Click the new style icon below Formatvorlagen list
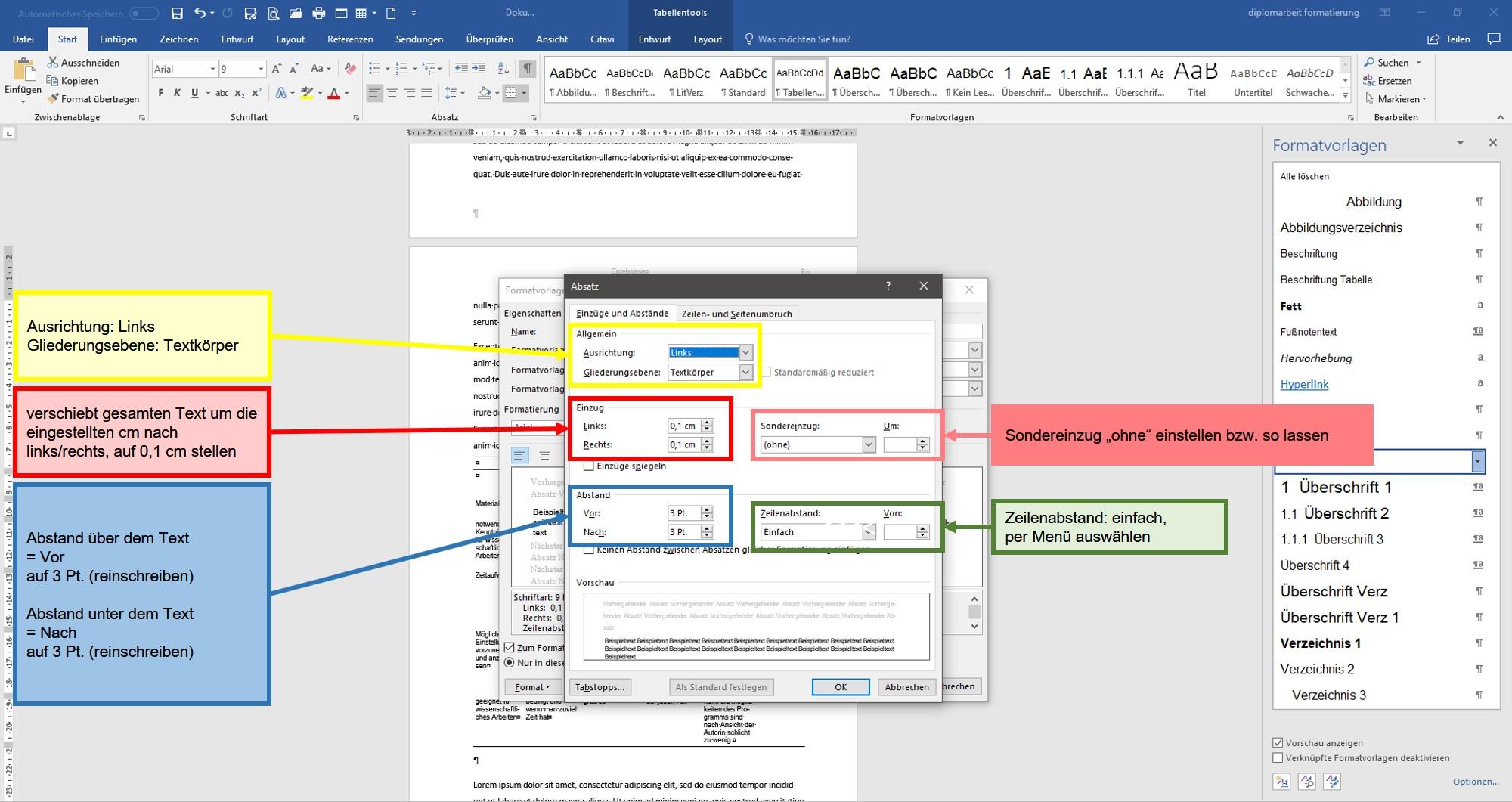This screenshot has width=1512, height=802. 1281,782
